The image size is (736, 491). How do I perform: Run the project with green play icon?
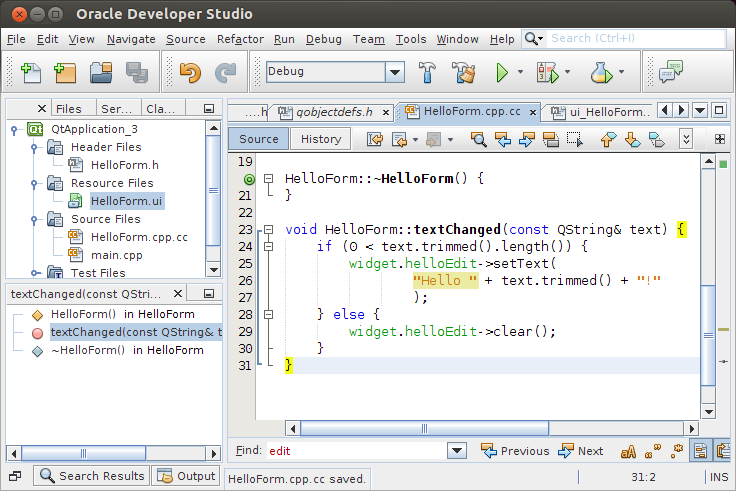(x=503, y=72)
